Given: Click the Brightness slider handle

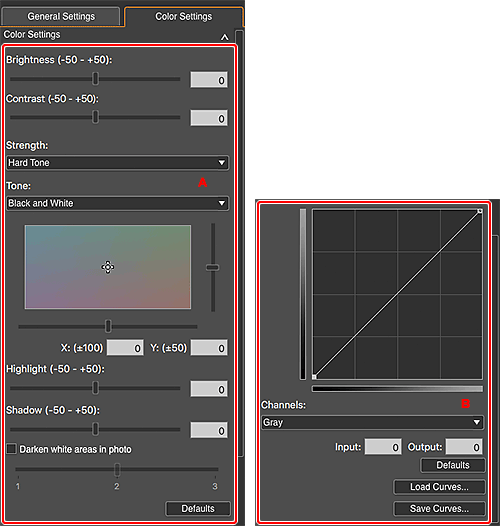Looking at the screenshot, I should (96, 79).
